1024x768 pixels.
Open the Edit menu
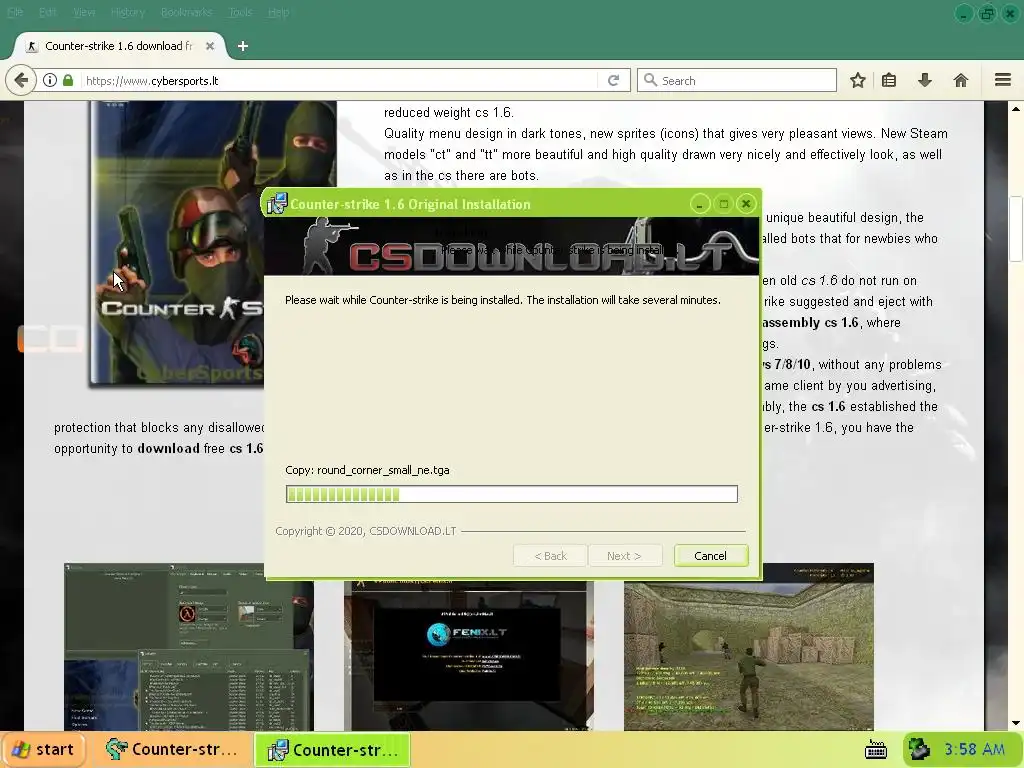(48, 12)
